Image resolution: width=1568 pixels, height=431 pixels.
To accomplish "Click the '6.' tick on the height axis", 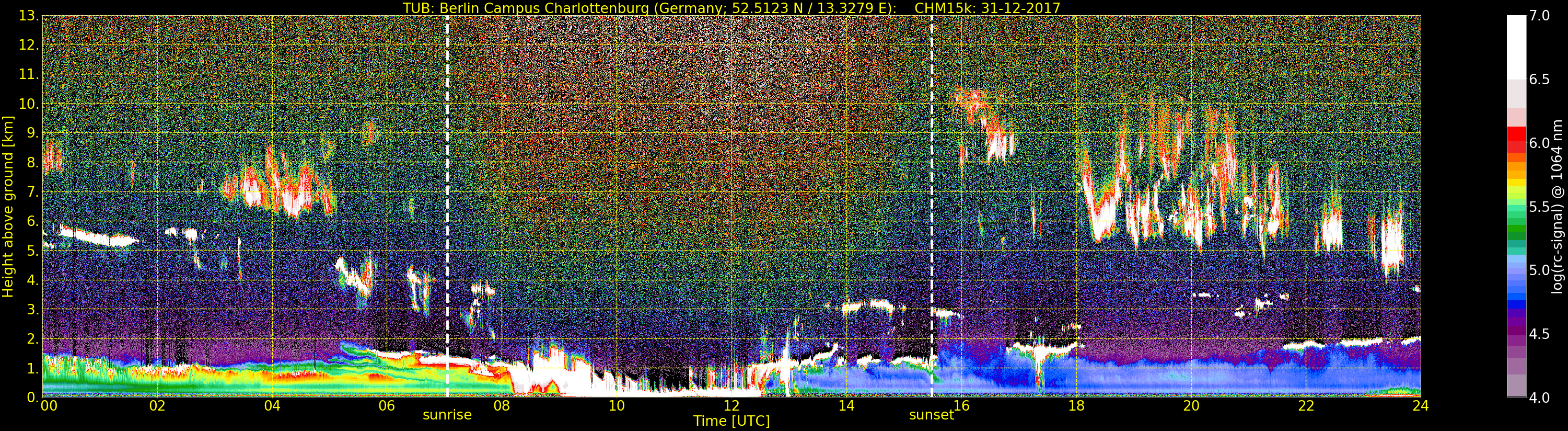I will click(32, 221).
